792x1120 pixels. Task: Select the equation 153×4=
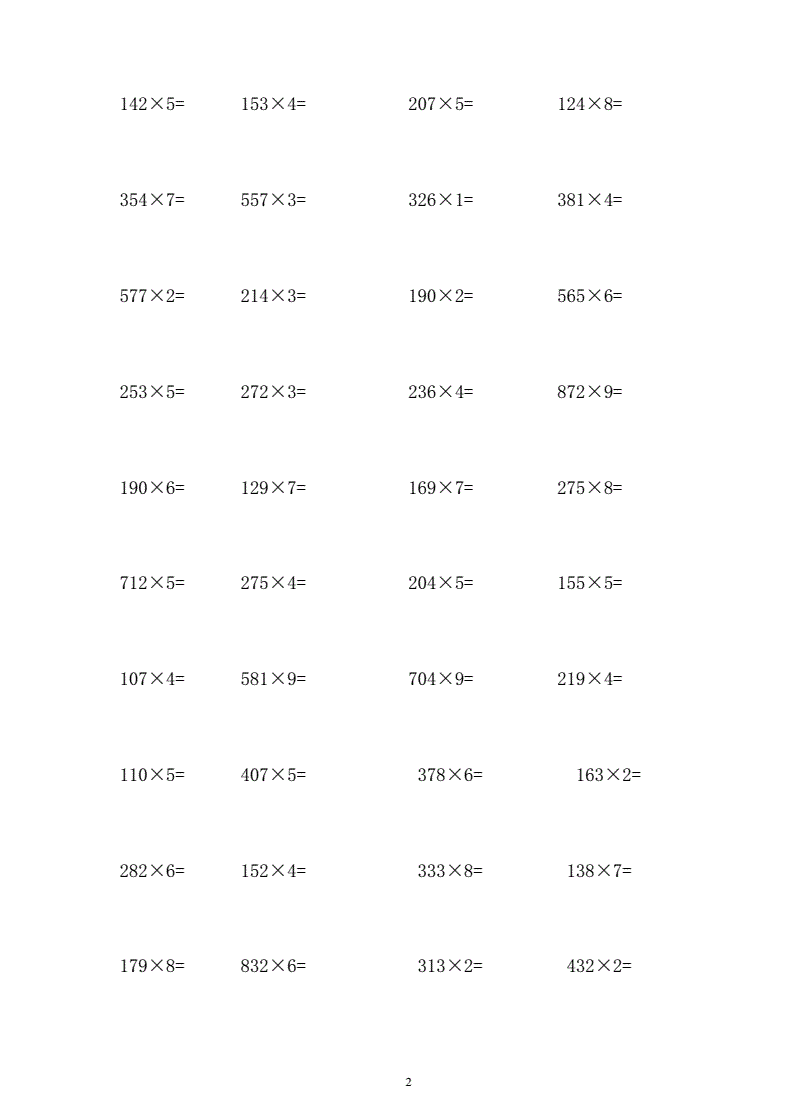[x=273, y=104]
